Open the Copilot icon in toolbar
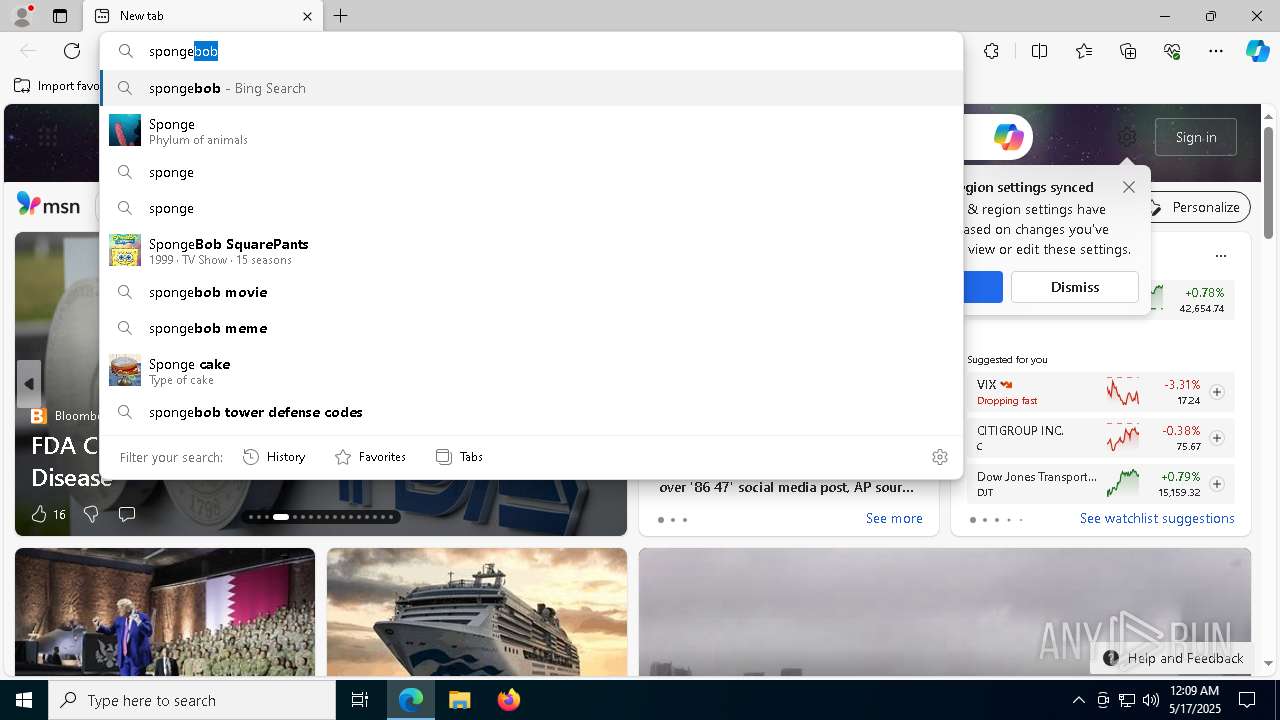 point(1257,51)
